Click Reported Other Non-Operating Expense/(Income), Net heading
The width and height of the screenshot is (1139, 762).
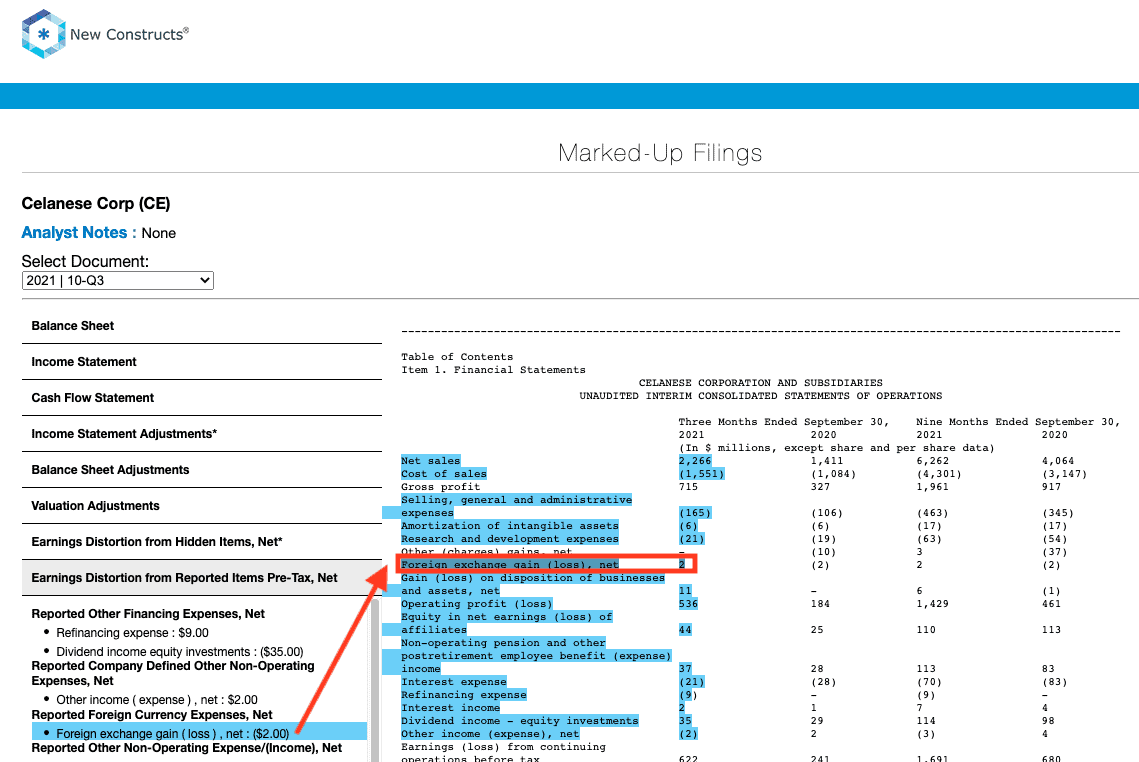187,747
